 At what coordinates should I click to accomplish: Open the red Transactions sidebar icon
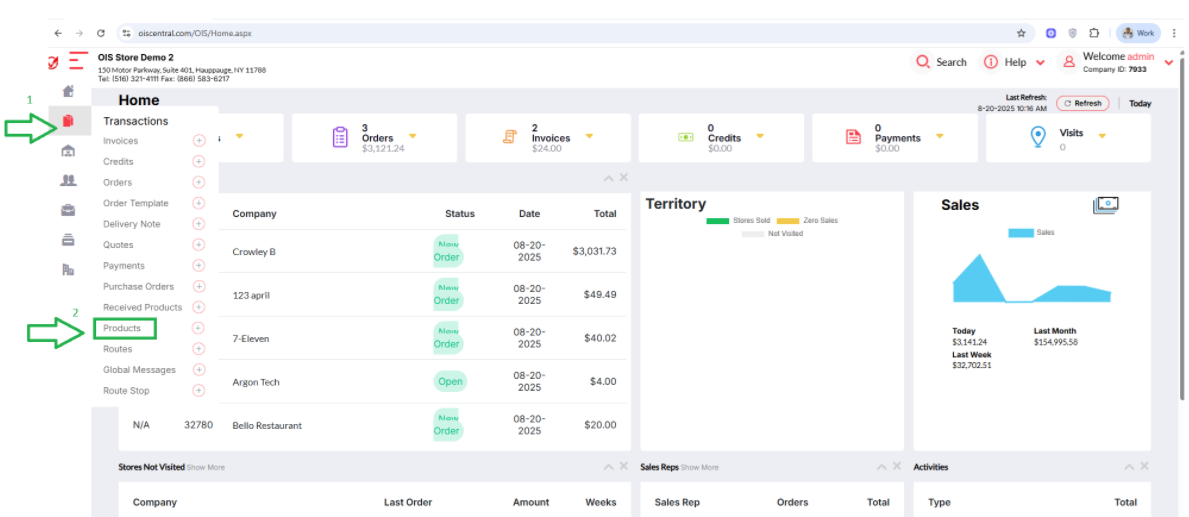tap(68, 121)
